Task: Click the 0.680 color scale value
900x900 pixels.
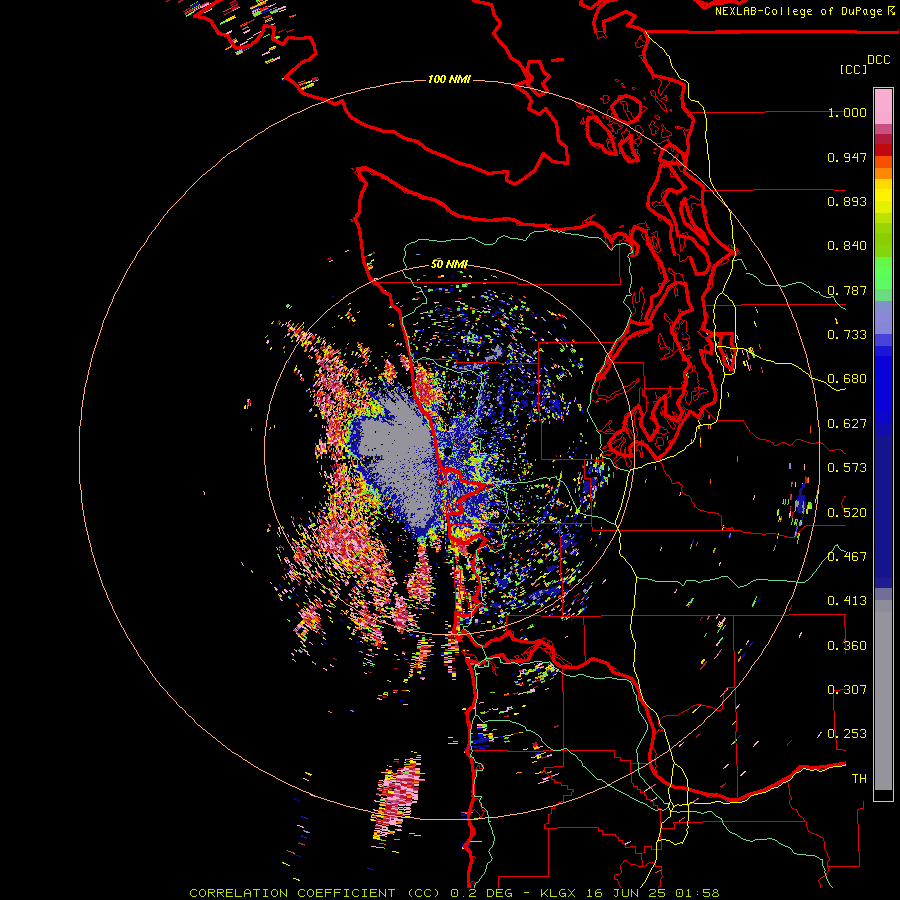Action: click(x=847, y=379)
